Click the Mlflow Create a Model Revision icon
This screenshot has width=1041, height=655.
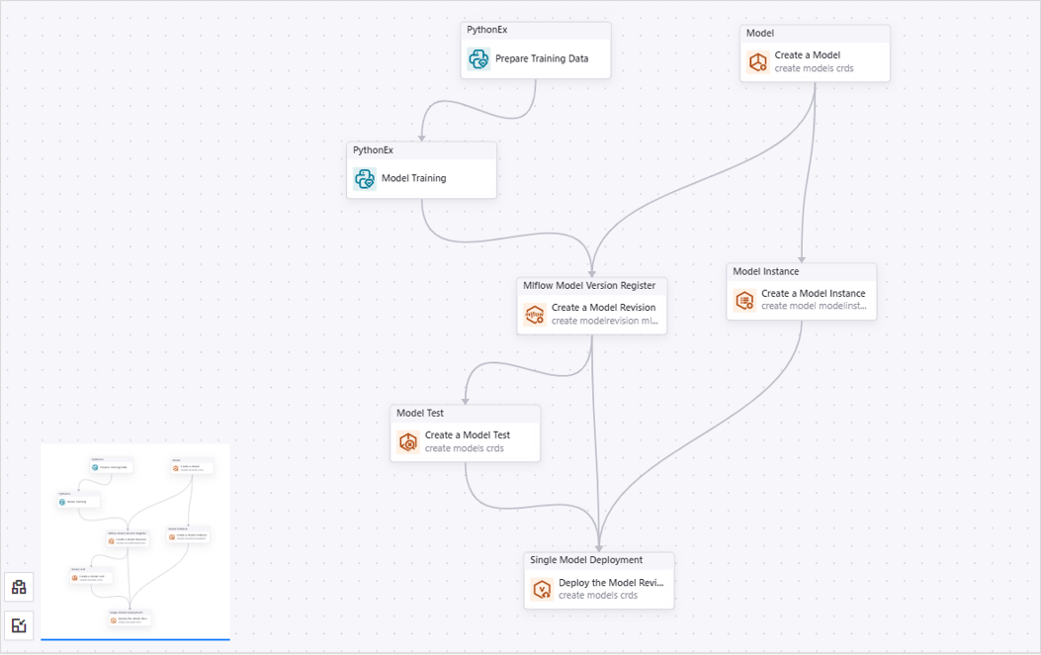[535, 314]
